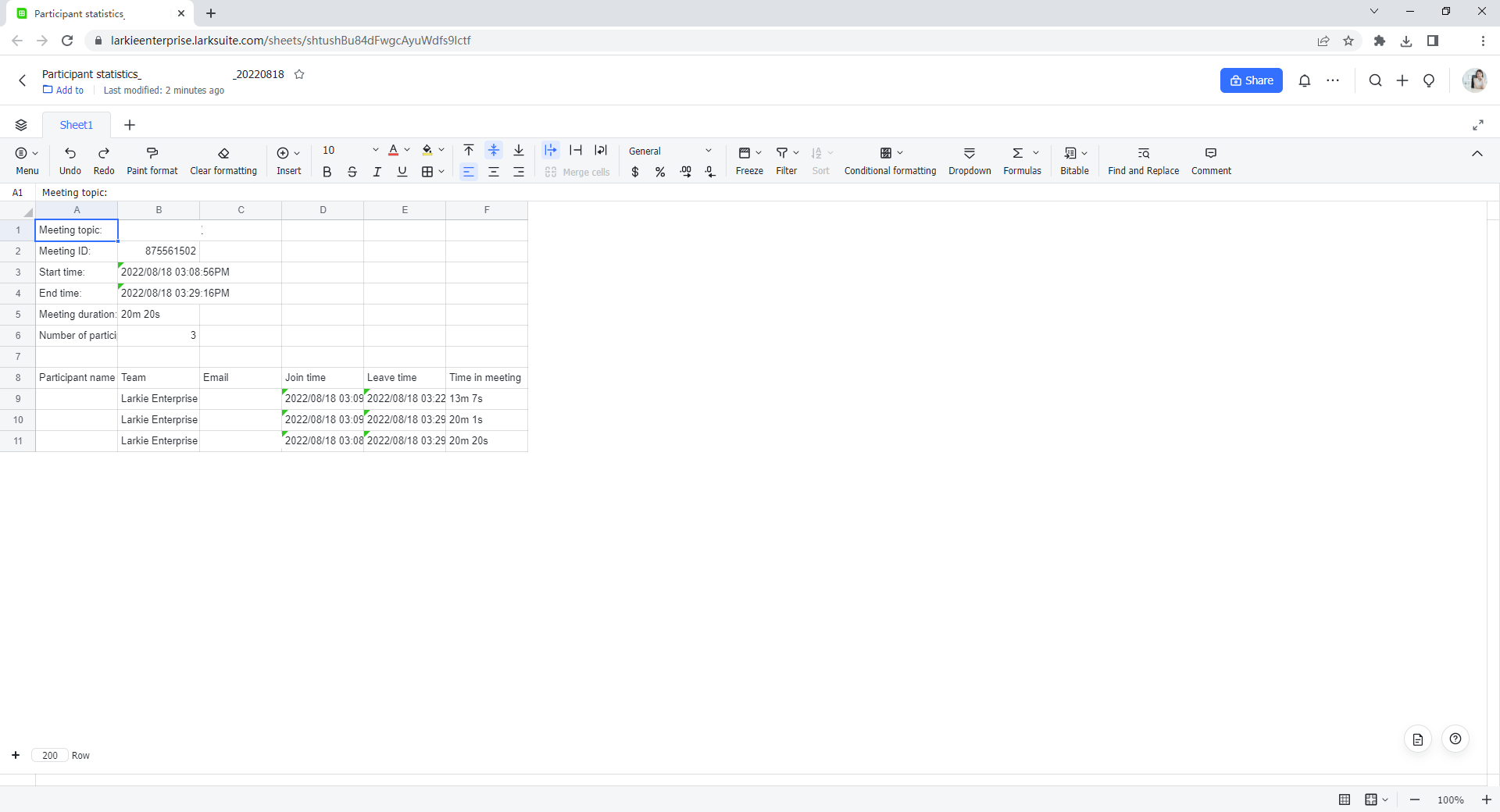Enable underline formatting
Image resolution: width=1500 pixels, height=812 pixels.
(x=402, y=172)
